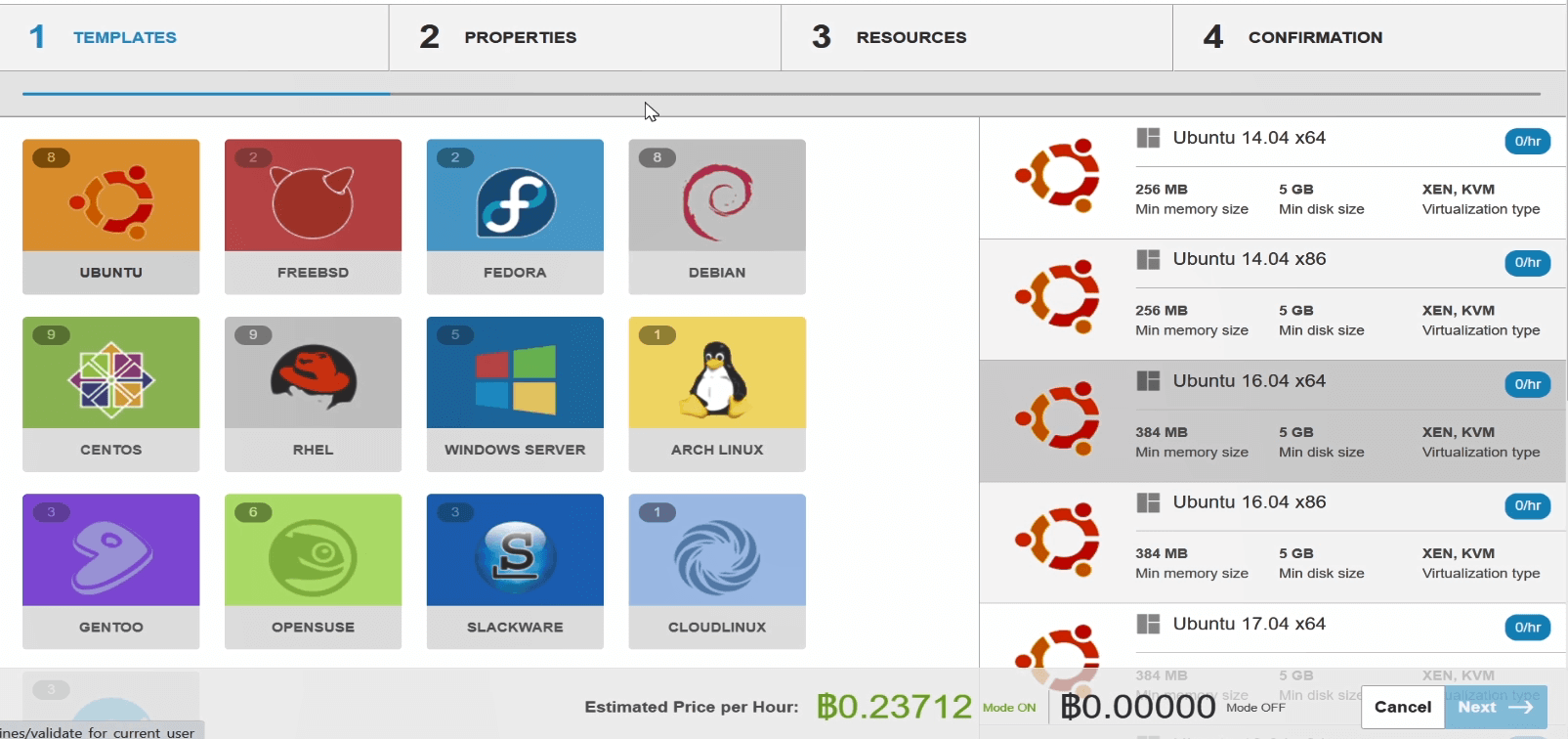
Task: Click 0/hr price badge for Ubuntu 14.04 x86
Action: pyautogui.click(x=1527, y=263)
